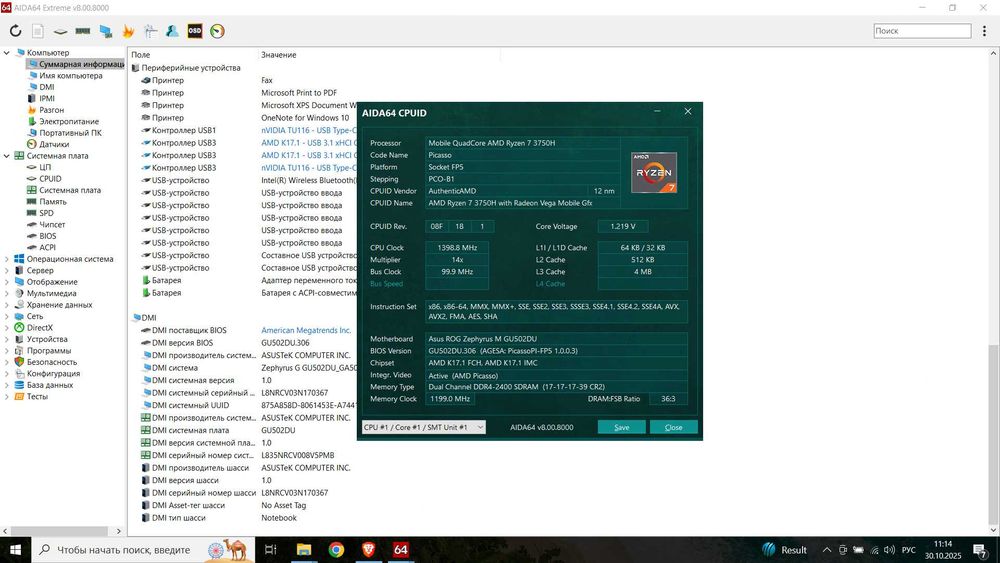This screenshot has width=1000, height=563.
Task: Click the Поиск search field
Action: tap(922, 31)
